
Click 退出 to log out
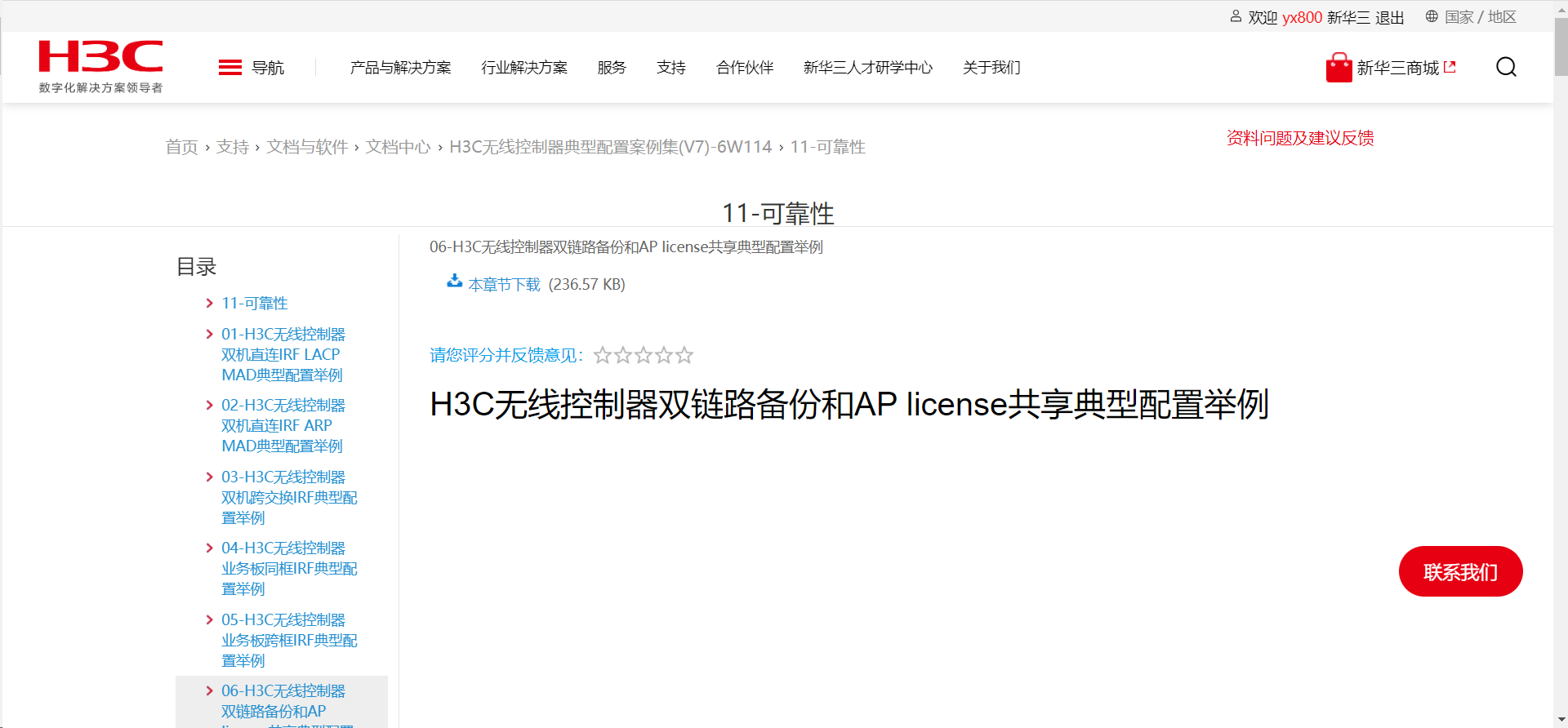click(1390, 17)
